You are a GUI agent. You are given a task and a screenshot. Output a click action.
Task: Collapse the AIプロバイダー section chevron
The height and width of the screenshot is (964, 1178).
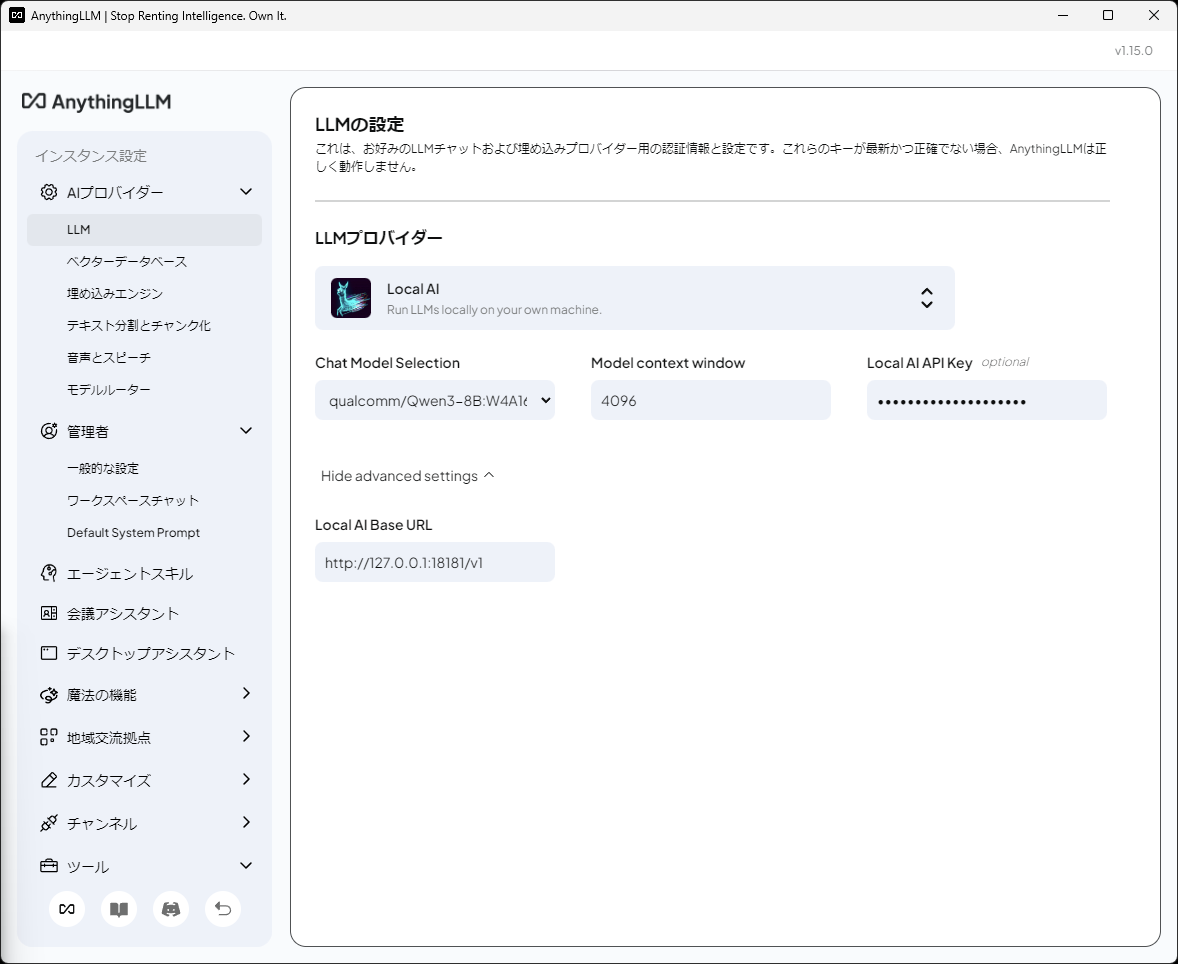click(246, 192)
